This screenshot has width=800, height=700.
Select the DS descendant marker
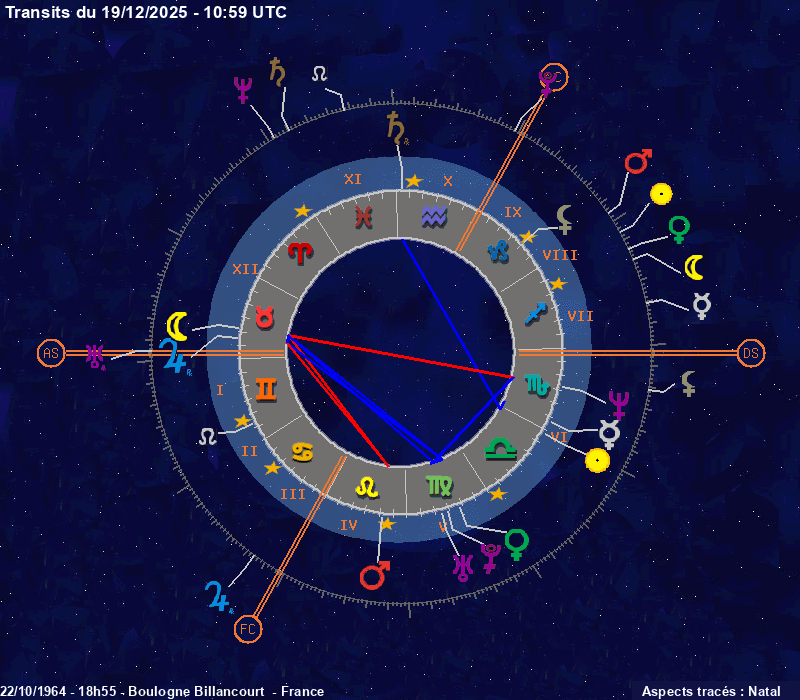tap(751, 353)
